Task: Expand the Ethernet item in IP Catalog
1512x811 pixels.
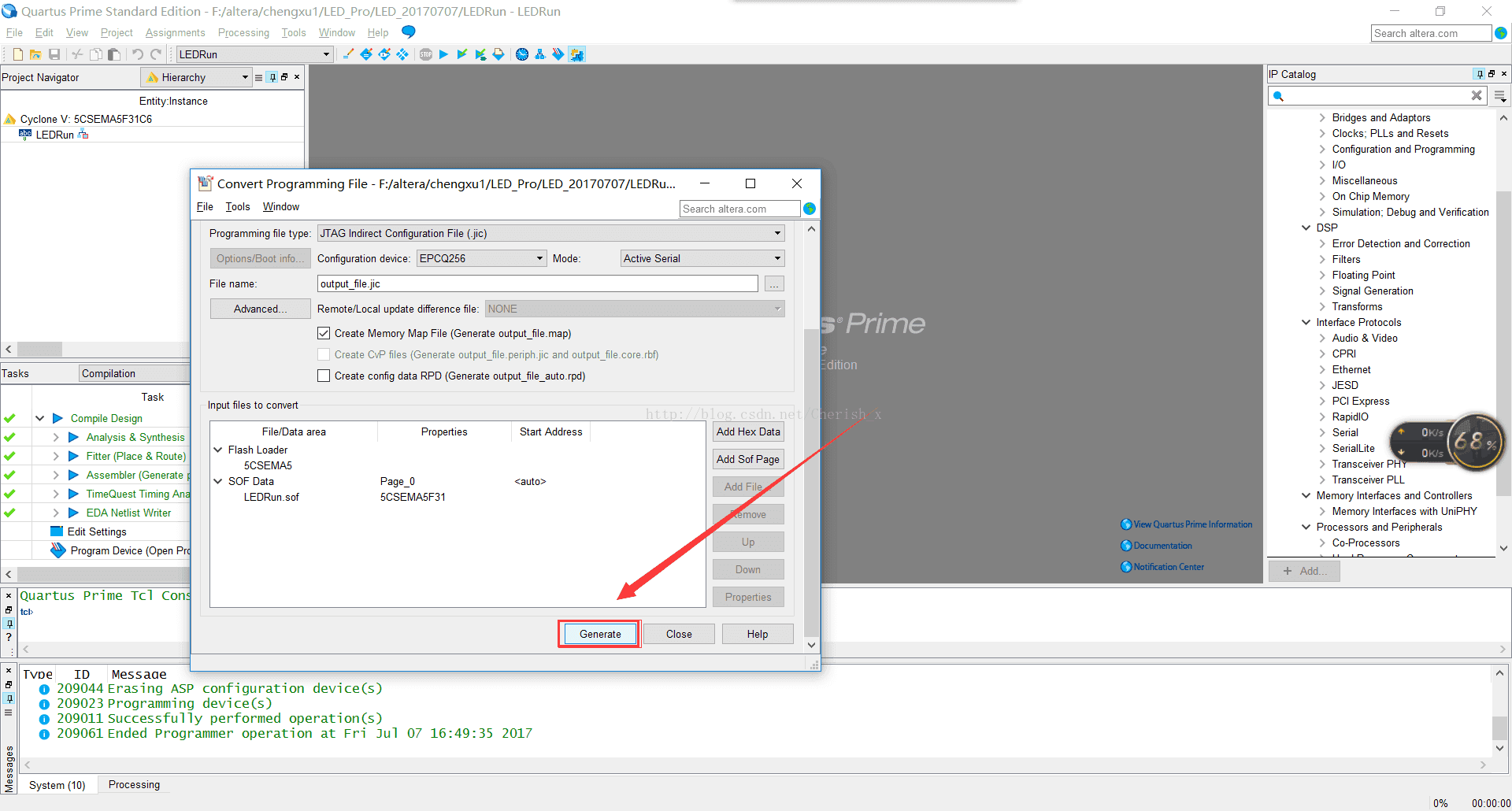Action: (1322, 369)
